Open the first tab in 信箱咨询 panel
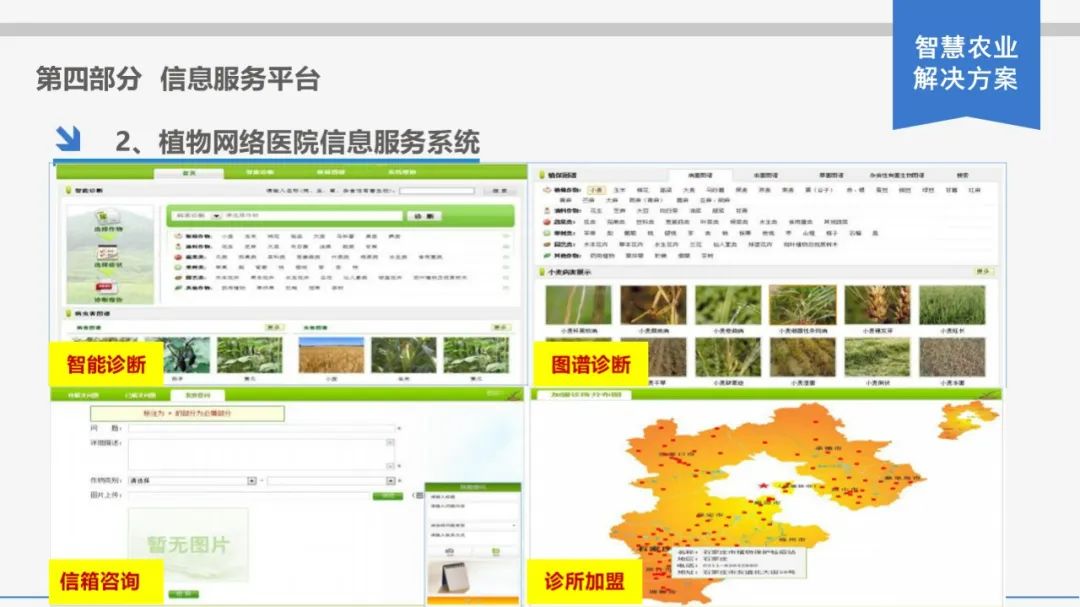Image resolution: width=1080 pixels, height=607 pixels. [83, 395]
